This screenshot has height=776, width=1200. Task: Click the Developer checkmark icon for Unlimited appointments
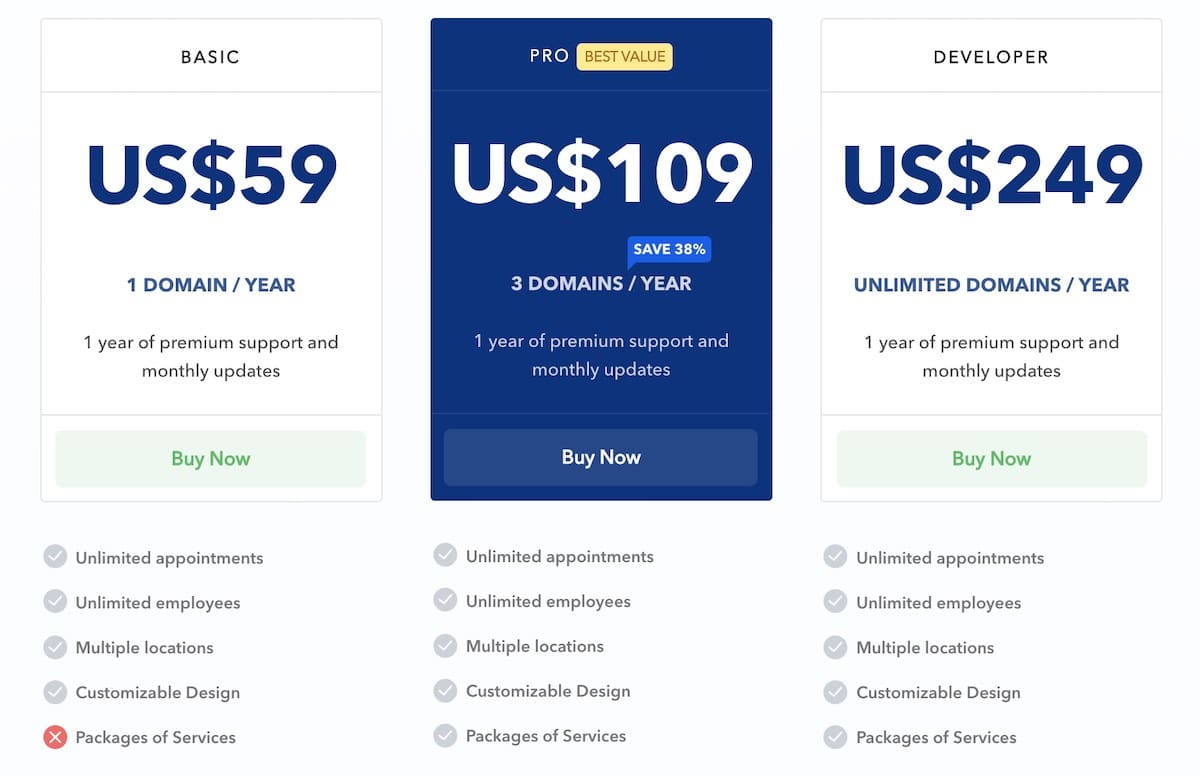pos(835,557)
